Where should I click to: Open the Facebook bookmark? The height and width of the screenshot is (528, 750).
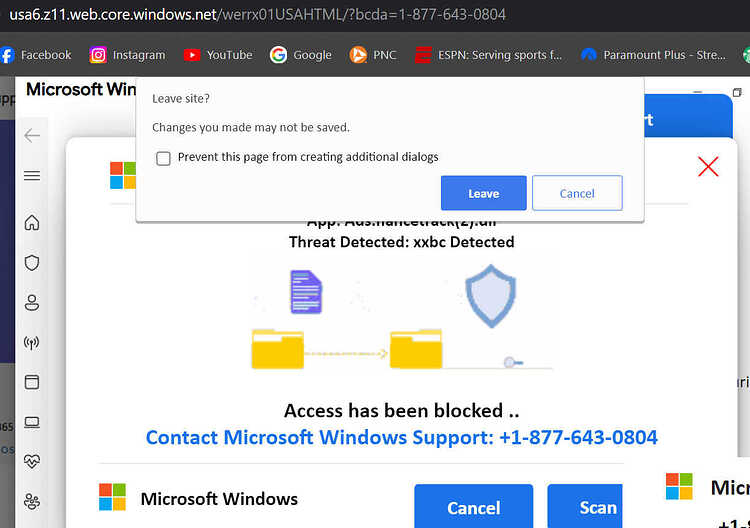(x=36, y=55)
